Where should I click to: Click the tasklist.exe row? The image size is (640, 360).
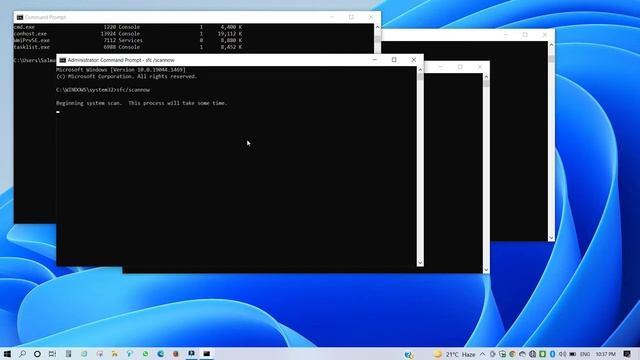128,47
